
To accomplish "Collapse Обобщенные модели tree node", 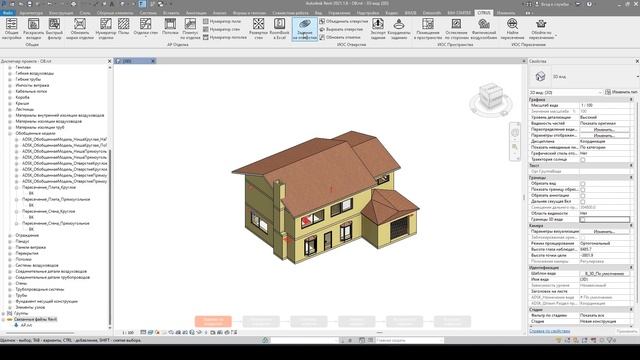I will pyautogui.click(x=10, y=133).
